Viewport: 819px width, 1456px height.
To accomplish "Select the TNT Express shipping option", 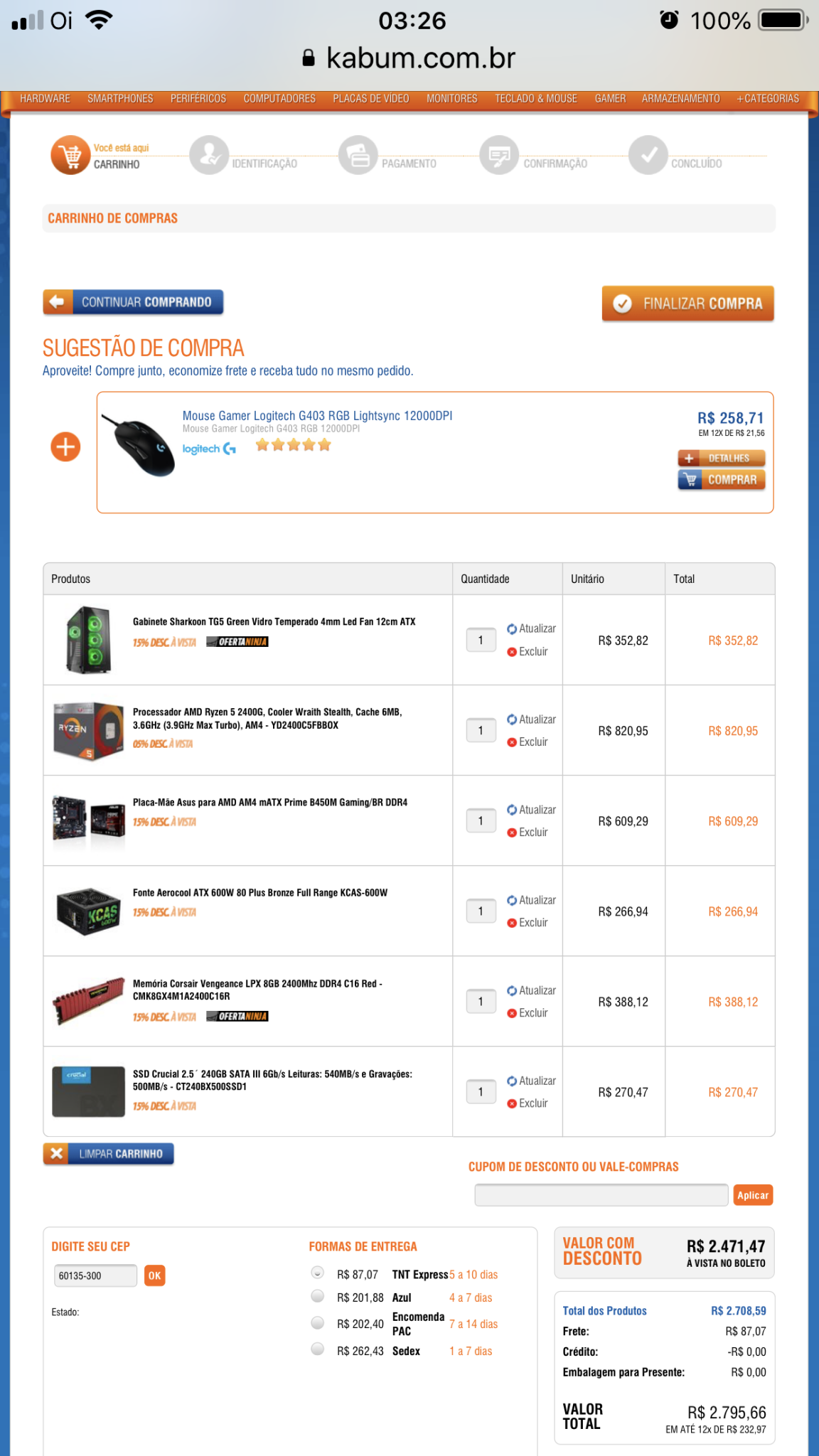I will point(318,1273).
